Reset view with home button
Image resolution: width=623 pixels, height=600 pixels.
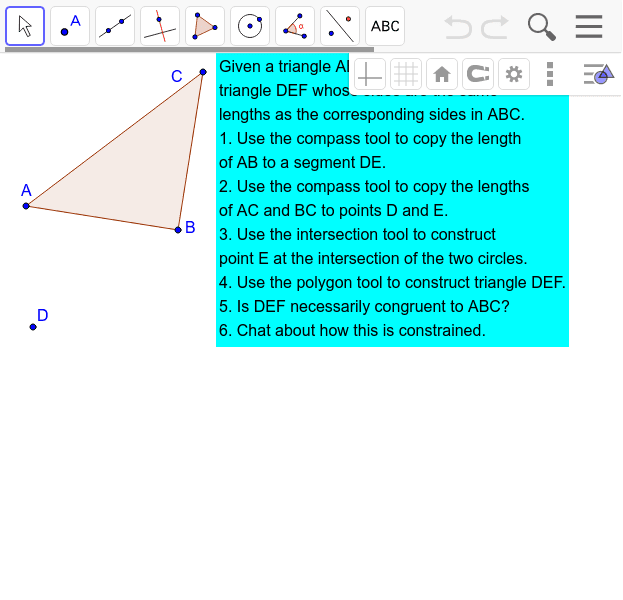[442, 74]
